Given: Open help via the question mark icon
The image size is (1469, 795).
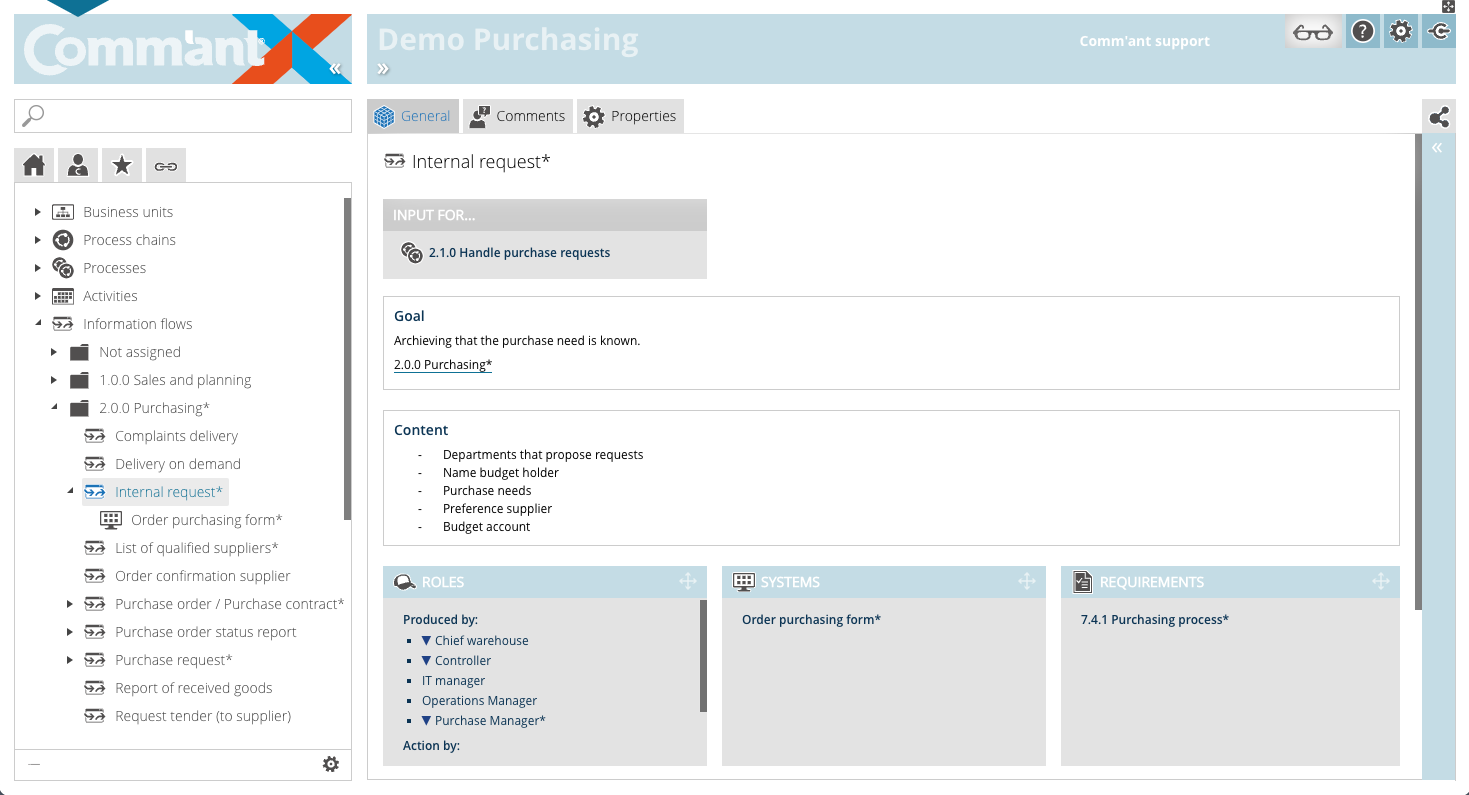Looking at the screenshot, I should pos(1362,31).
